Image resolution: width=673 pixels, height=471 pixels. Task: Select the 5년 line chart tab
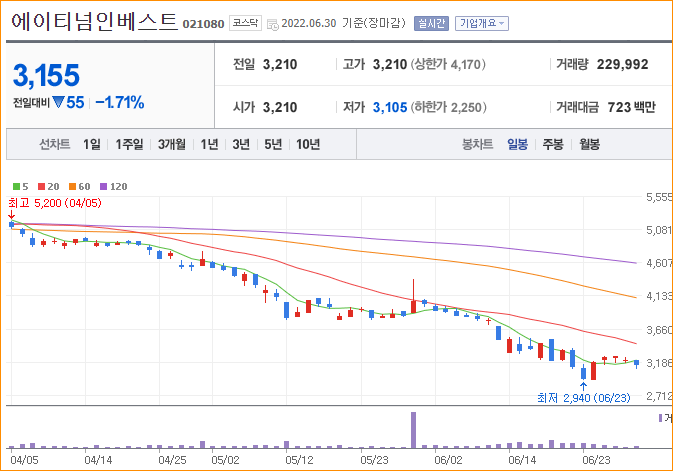pos(273,144)
